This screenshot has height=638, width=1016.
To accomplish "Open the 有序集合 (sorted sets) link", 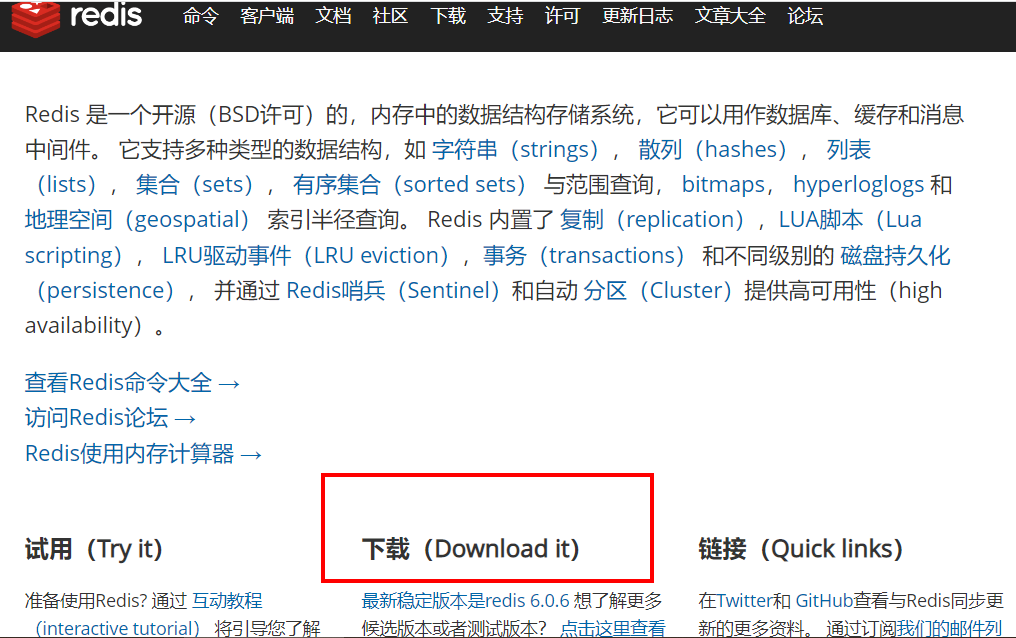I will (x=409, y=185).
